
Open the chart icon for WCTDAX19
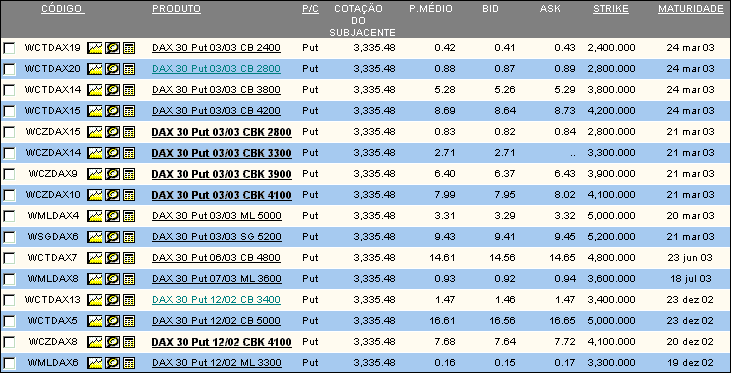(95, 48)
